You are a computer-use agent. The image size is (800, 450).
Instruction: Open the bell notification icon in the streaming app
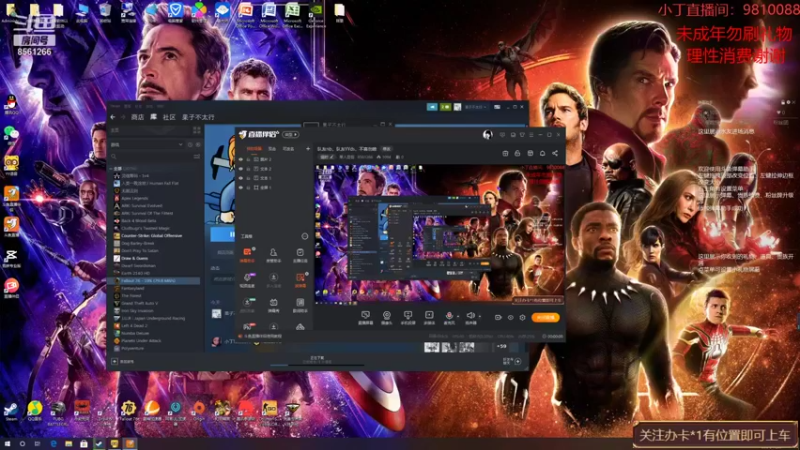(x=542, y=153)
